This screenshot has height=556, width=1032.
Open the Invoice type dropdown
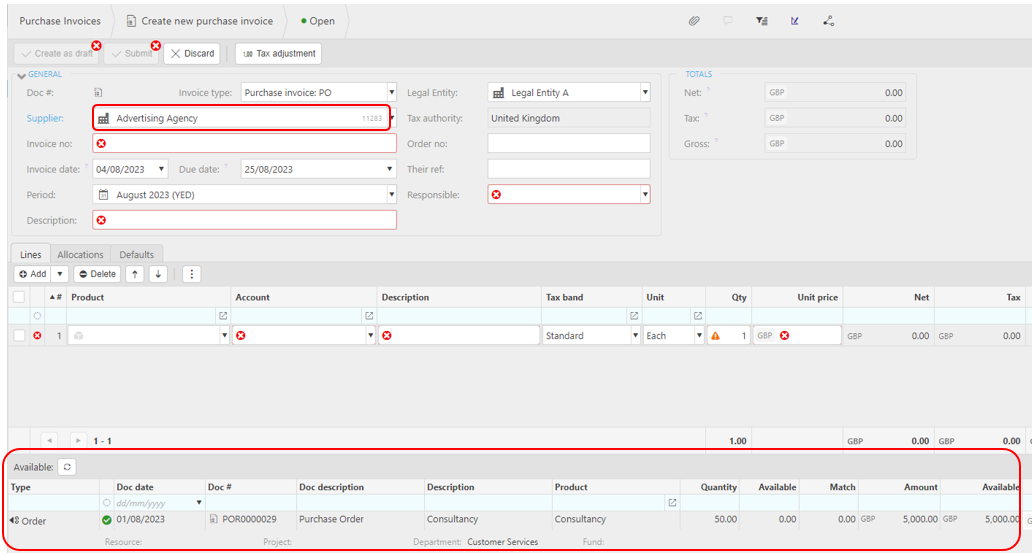(392, 93)
